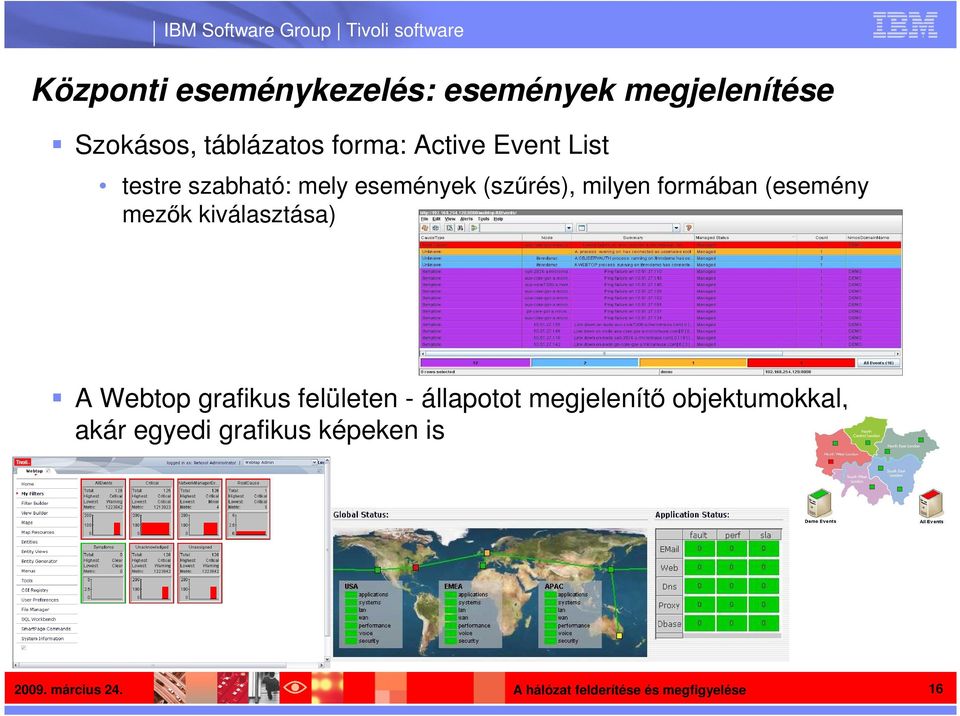Click the Unassigned filter monitor box
Viewport: 960px width, 716px height.
(x=200, y=573)
